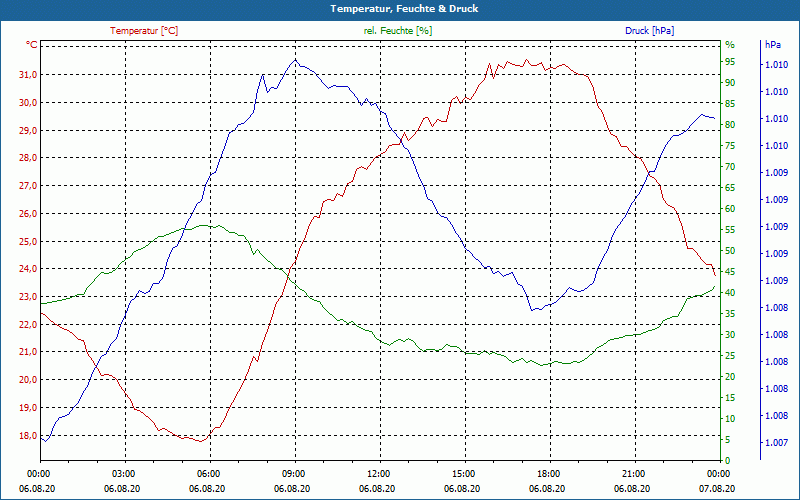Click the 03:00 time axis label

click(123, 473)
